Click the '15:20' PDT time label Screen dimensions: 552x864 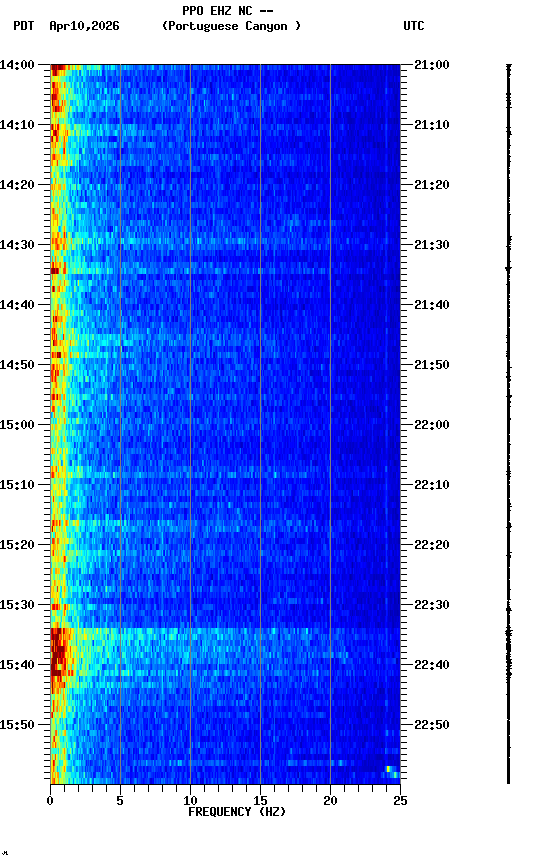click(17, 546)
